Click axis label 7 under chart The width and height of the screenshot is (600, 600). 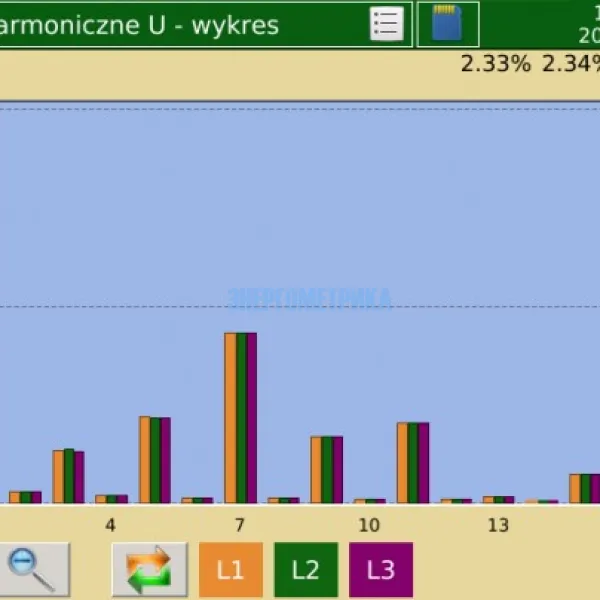(240, 525)
